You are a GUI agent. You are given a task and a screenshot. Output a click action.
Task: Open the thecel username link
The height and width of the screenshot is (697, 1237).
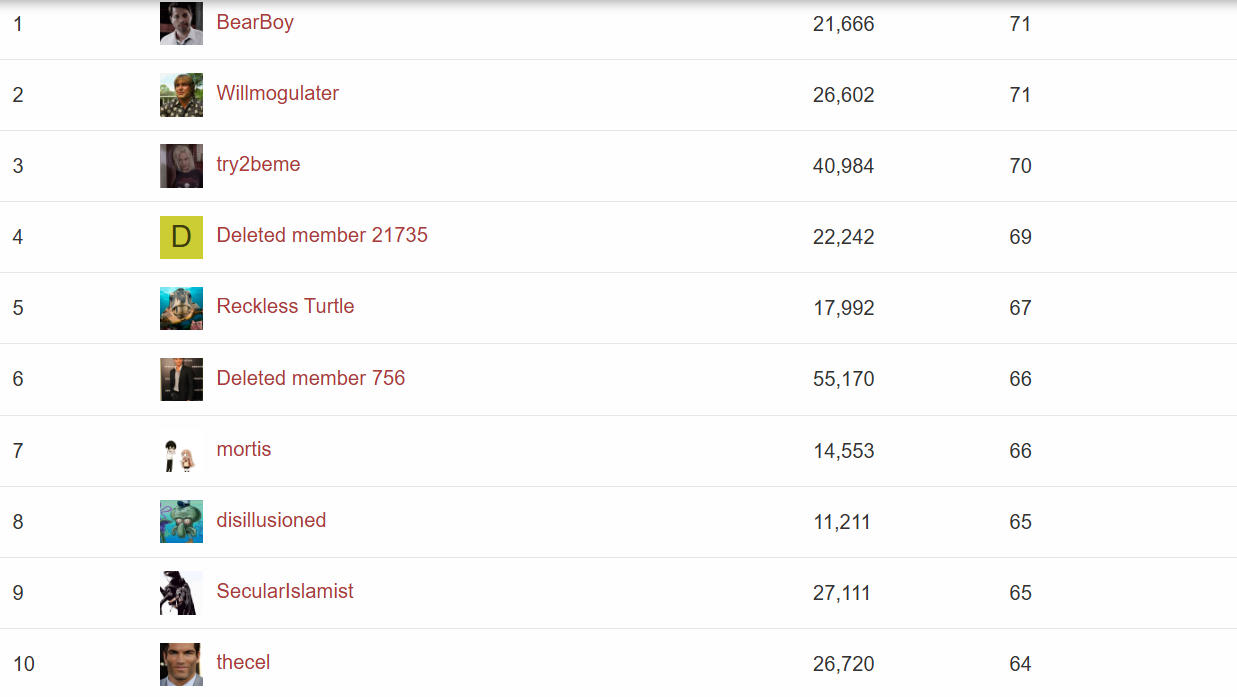click(243, 662)
